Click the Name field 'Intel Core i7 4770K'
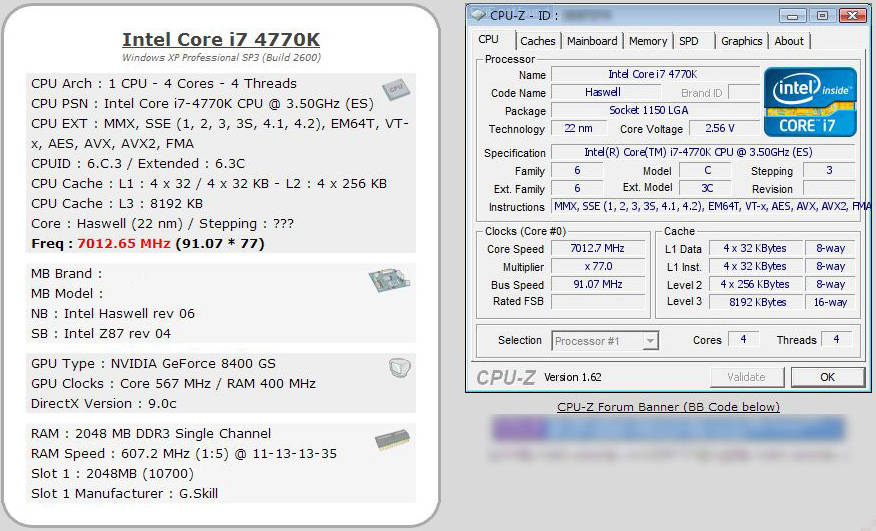This screenshot has height=531, width=876. (x=653, y=74)
